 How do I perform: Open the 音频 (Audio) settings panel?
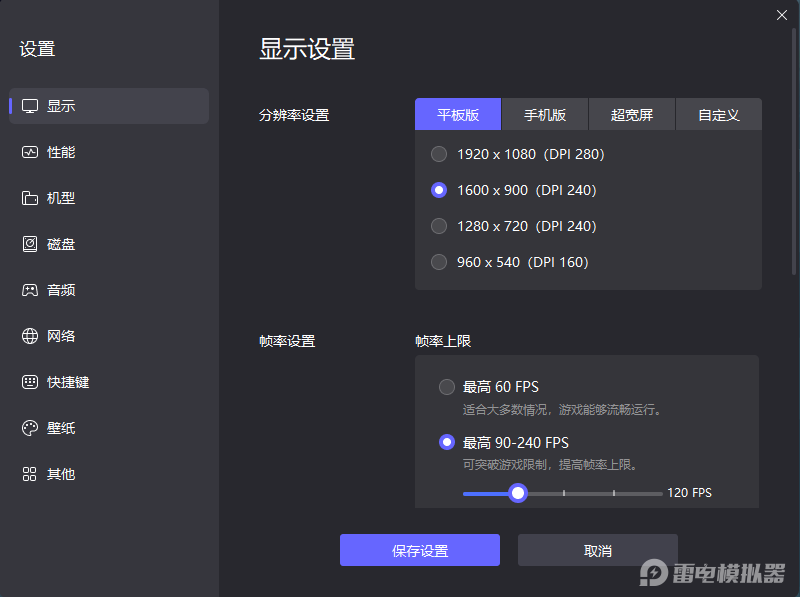pos(60,290)
